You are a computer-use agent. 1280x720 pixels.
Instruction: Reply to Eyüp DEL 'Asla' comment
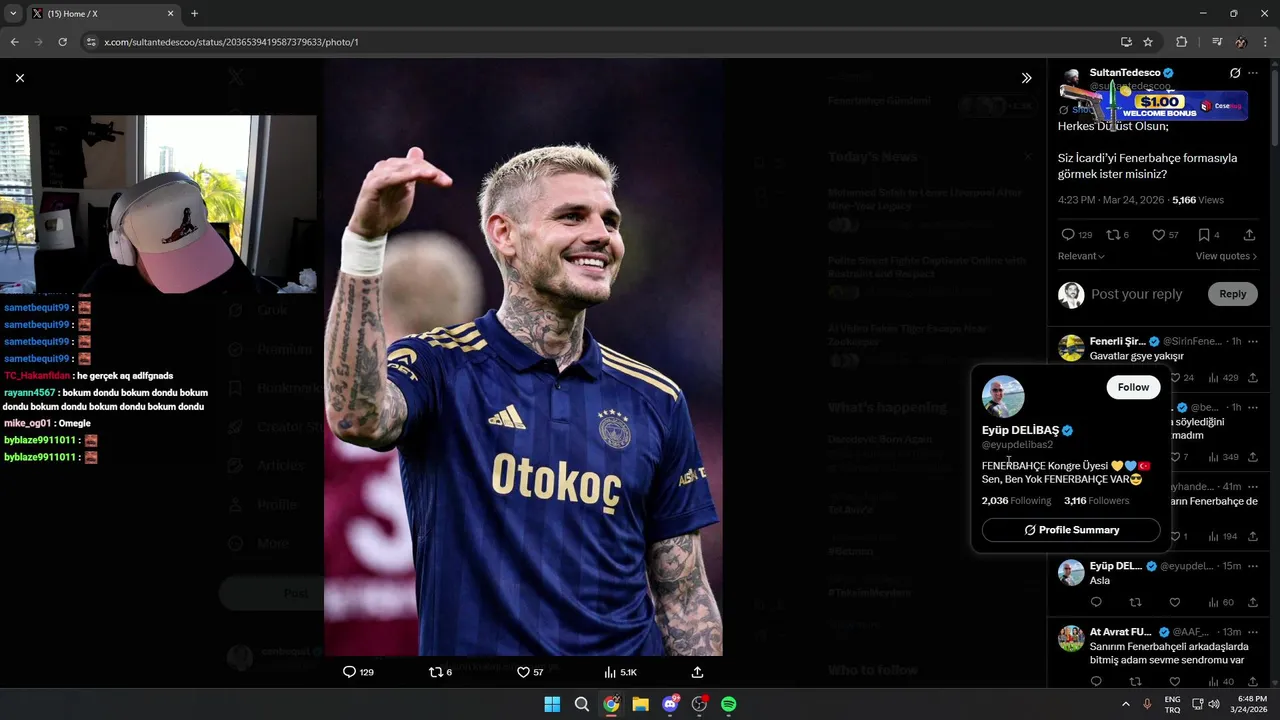1096,602
